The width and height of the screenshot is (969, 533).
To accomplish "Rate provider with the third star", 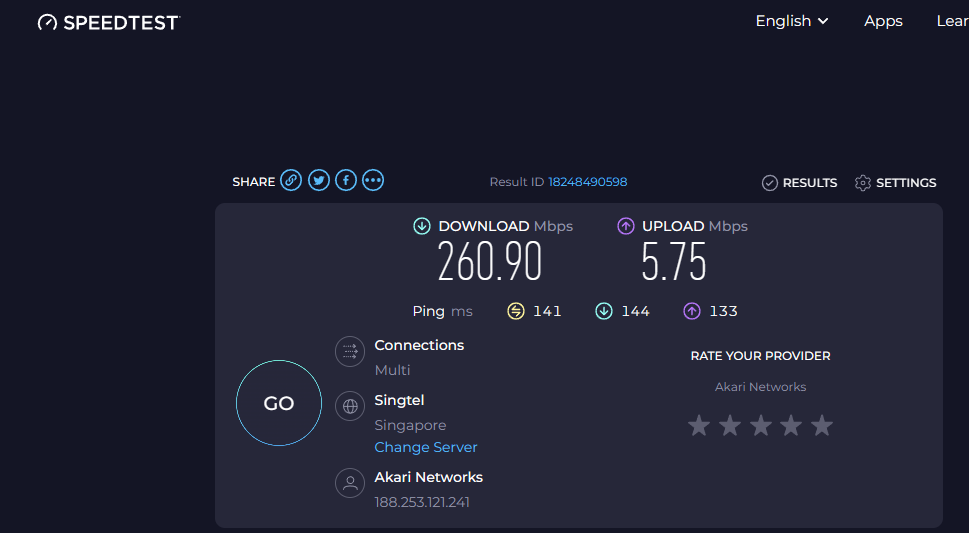I will (x=761, y=425).
